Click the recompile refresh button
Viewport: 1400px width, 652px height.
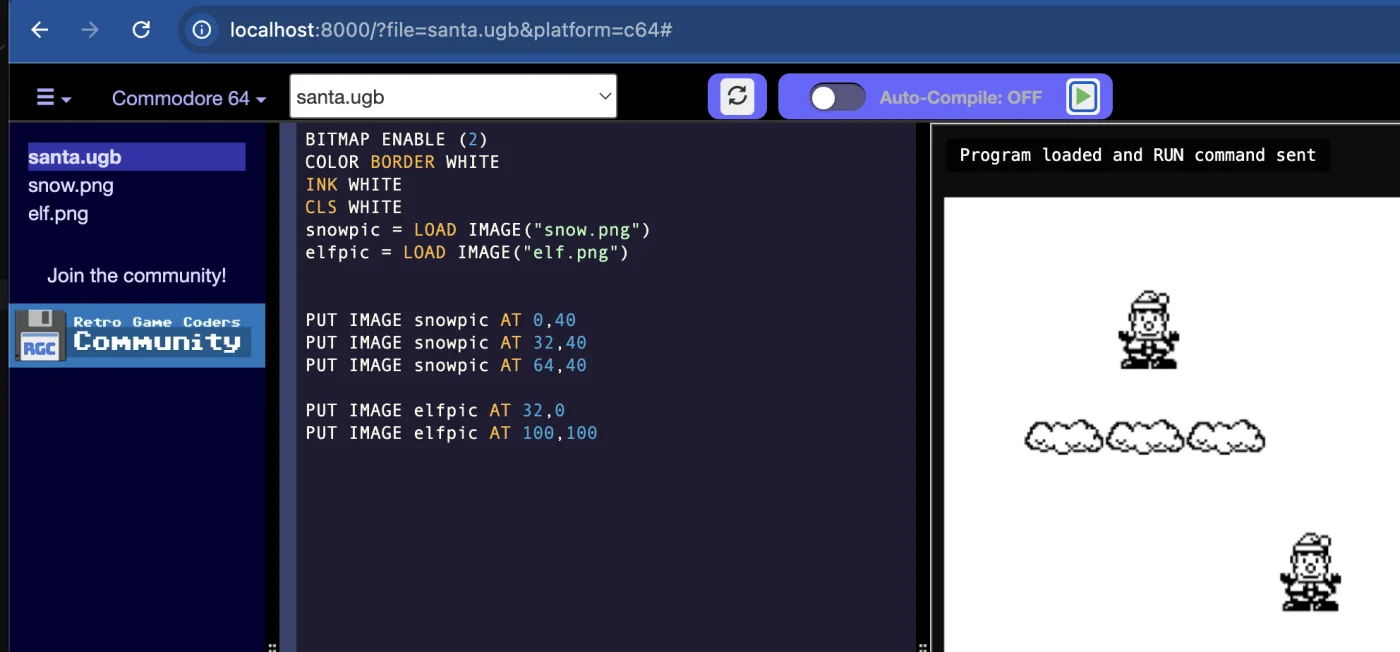pos(737,96)
